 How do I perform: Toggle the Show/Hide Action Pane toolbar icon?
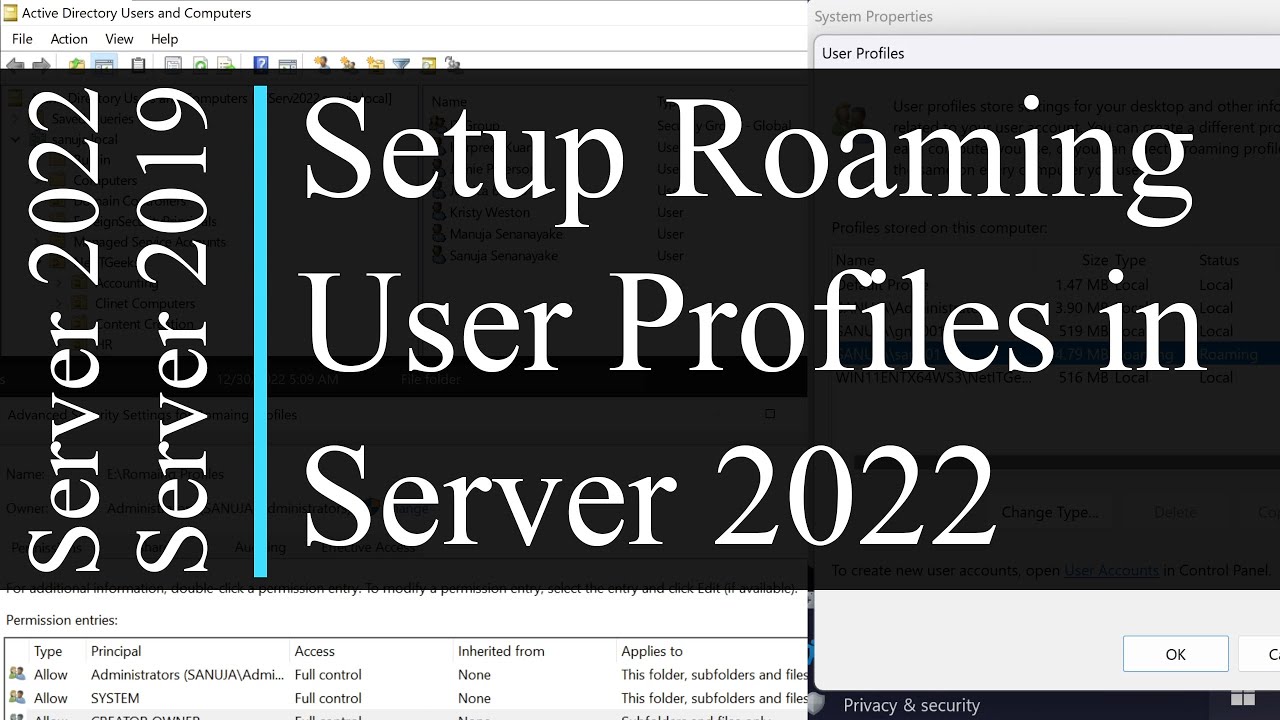click(288, 65)
